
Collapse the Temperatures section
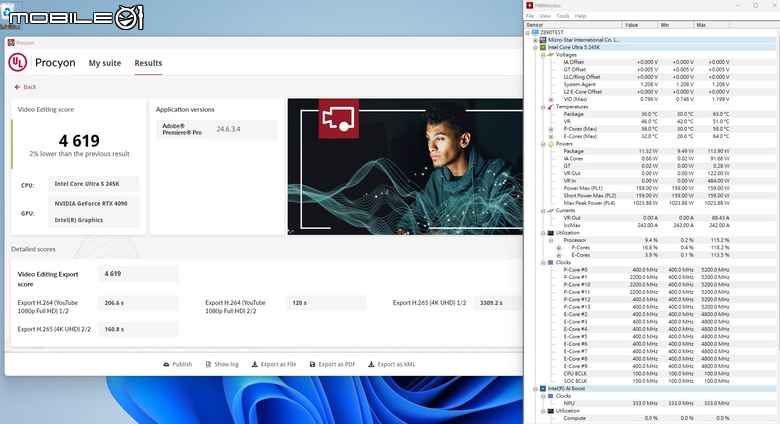[x=543, y=107]
